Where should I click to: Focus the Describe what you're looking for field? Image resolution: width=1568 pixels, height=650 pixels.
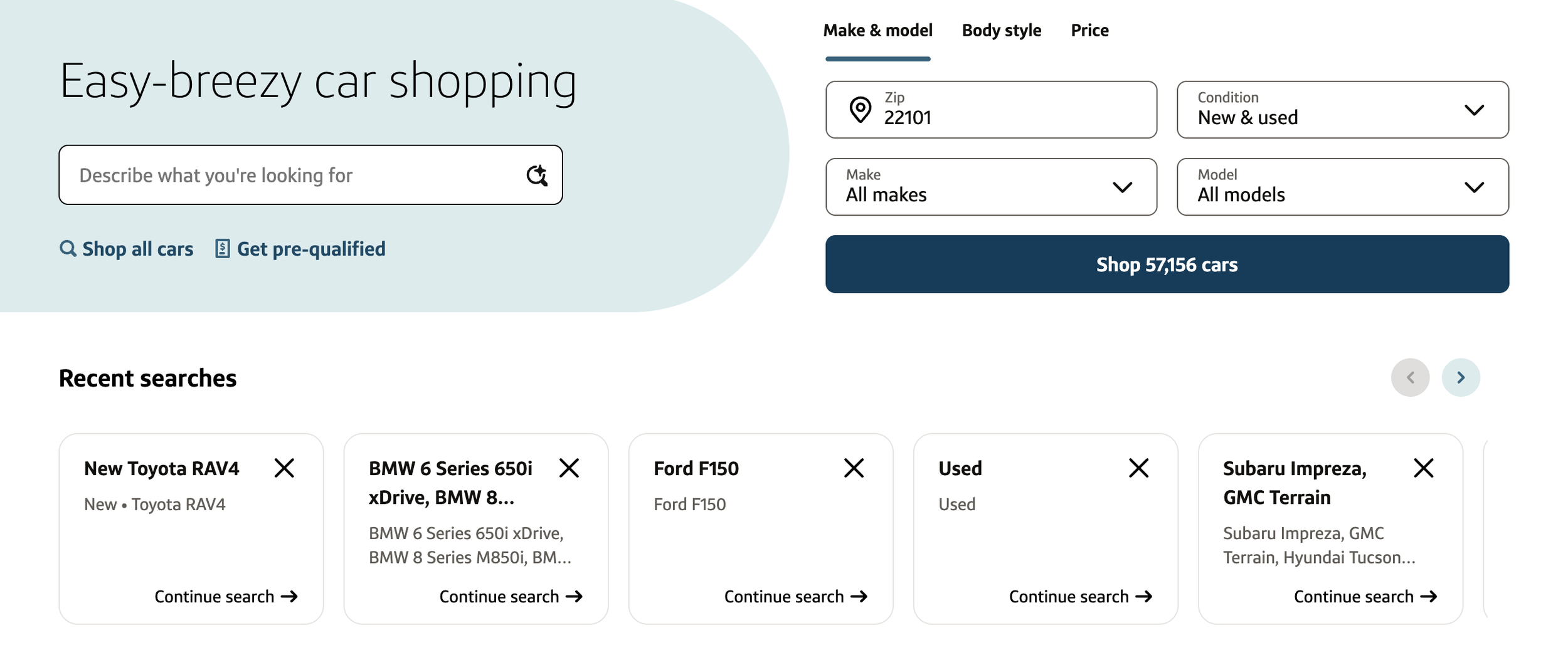pos(310,175)
